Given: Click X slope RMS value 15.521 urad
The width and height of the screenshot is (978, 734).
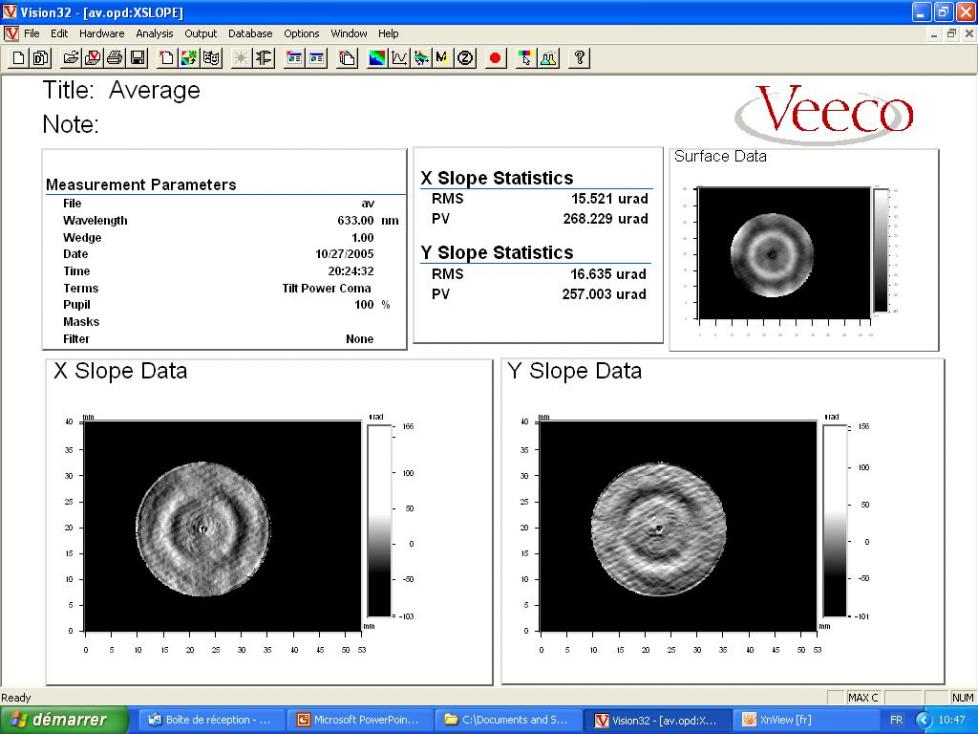Looking at the screenshot, I should point(609,199).
